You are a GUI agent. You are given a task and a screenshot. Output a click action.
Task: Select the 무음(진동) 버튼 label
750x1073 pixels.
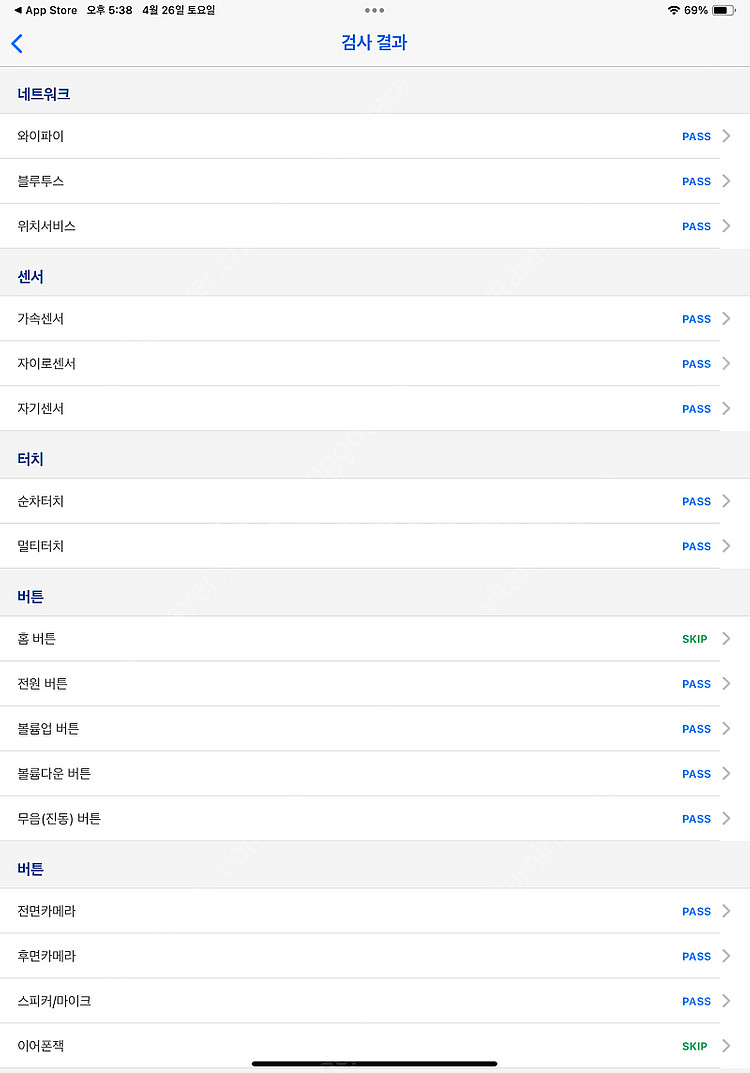(x=59, y=818)
